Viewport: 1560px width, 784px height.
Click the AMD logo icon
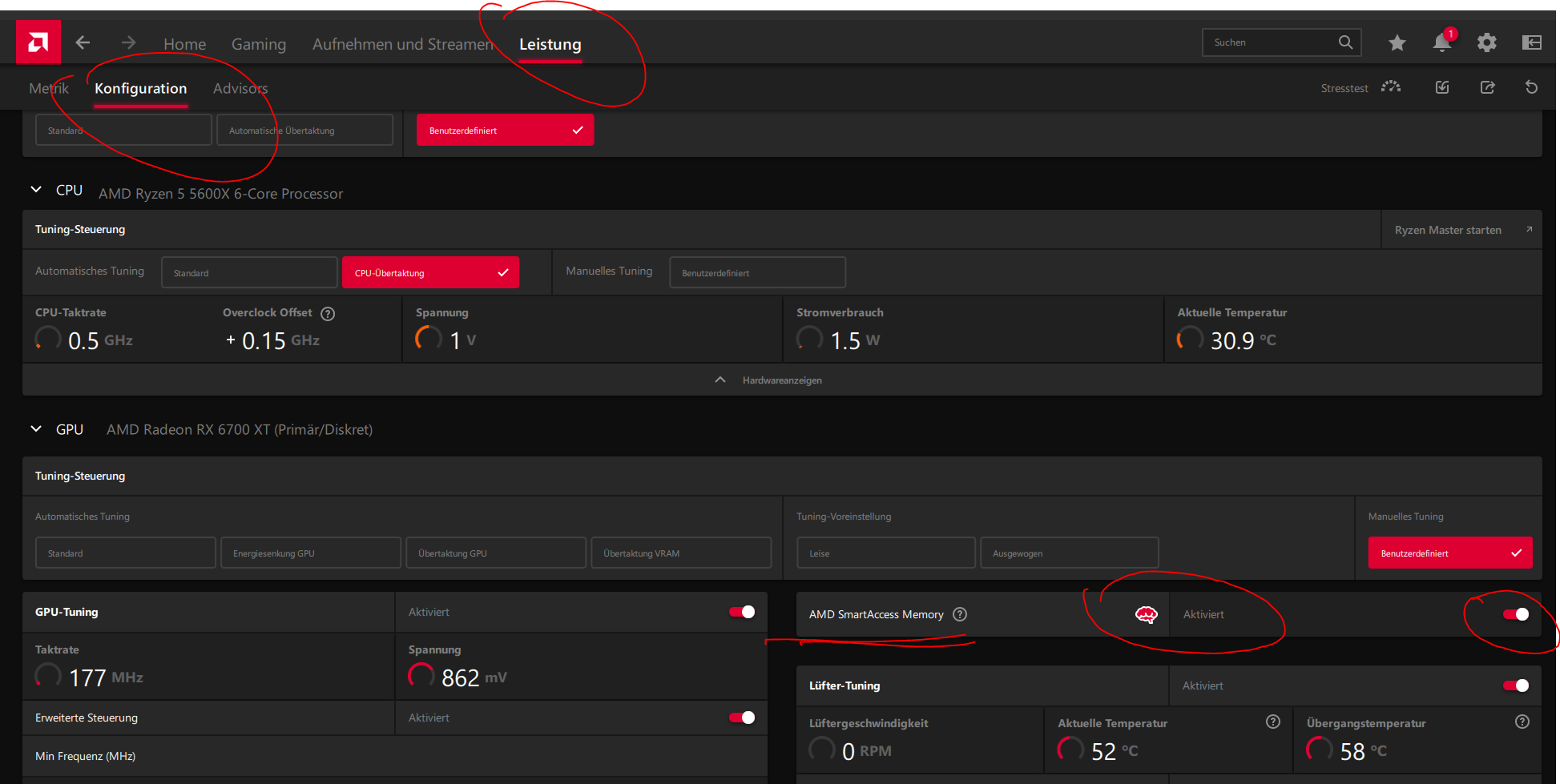click(38, 42)
